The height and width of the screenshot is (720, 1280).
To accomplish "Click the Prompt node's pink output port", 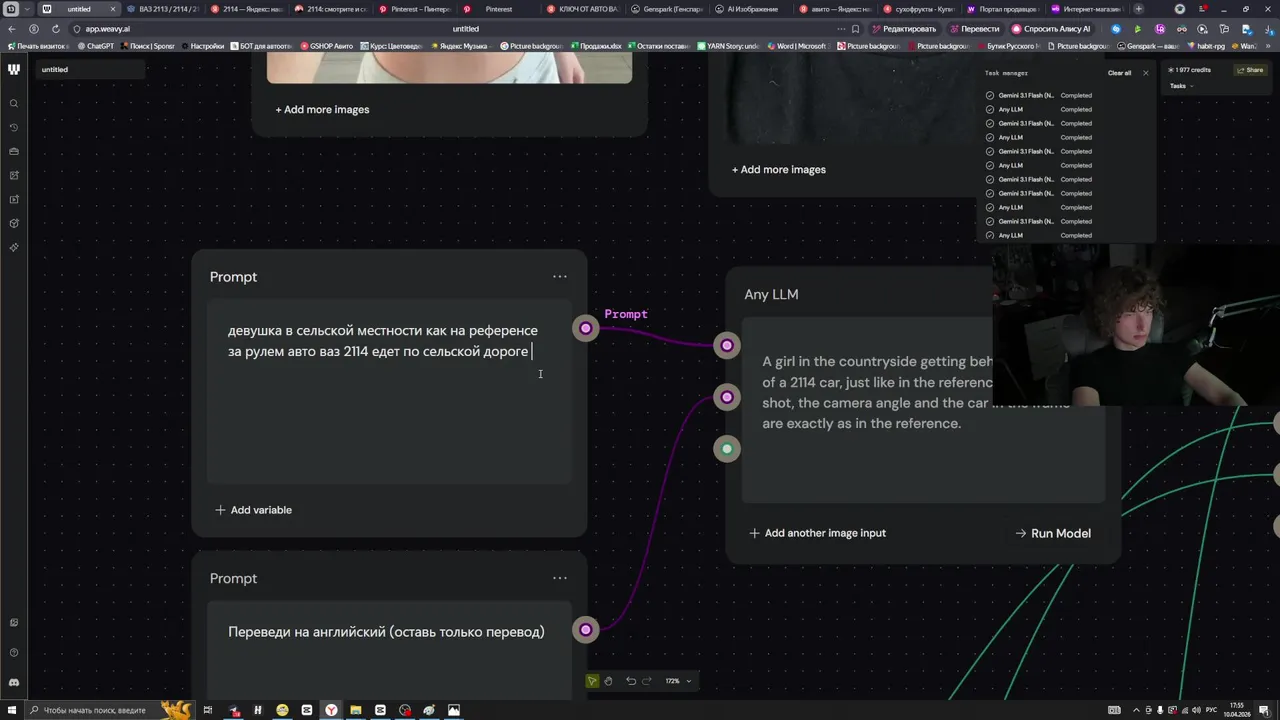I will (x=586, y=328).
